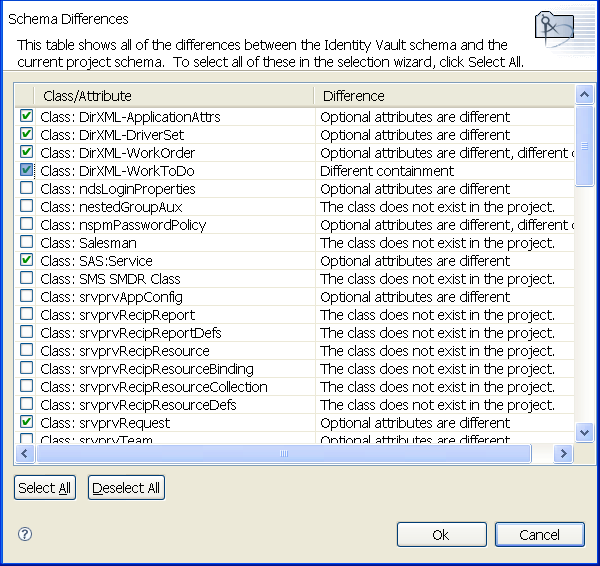Sort by Class/Attribute column header

pos(174,96)
